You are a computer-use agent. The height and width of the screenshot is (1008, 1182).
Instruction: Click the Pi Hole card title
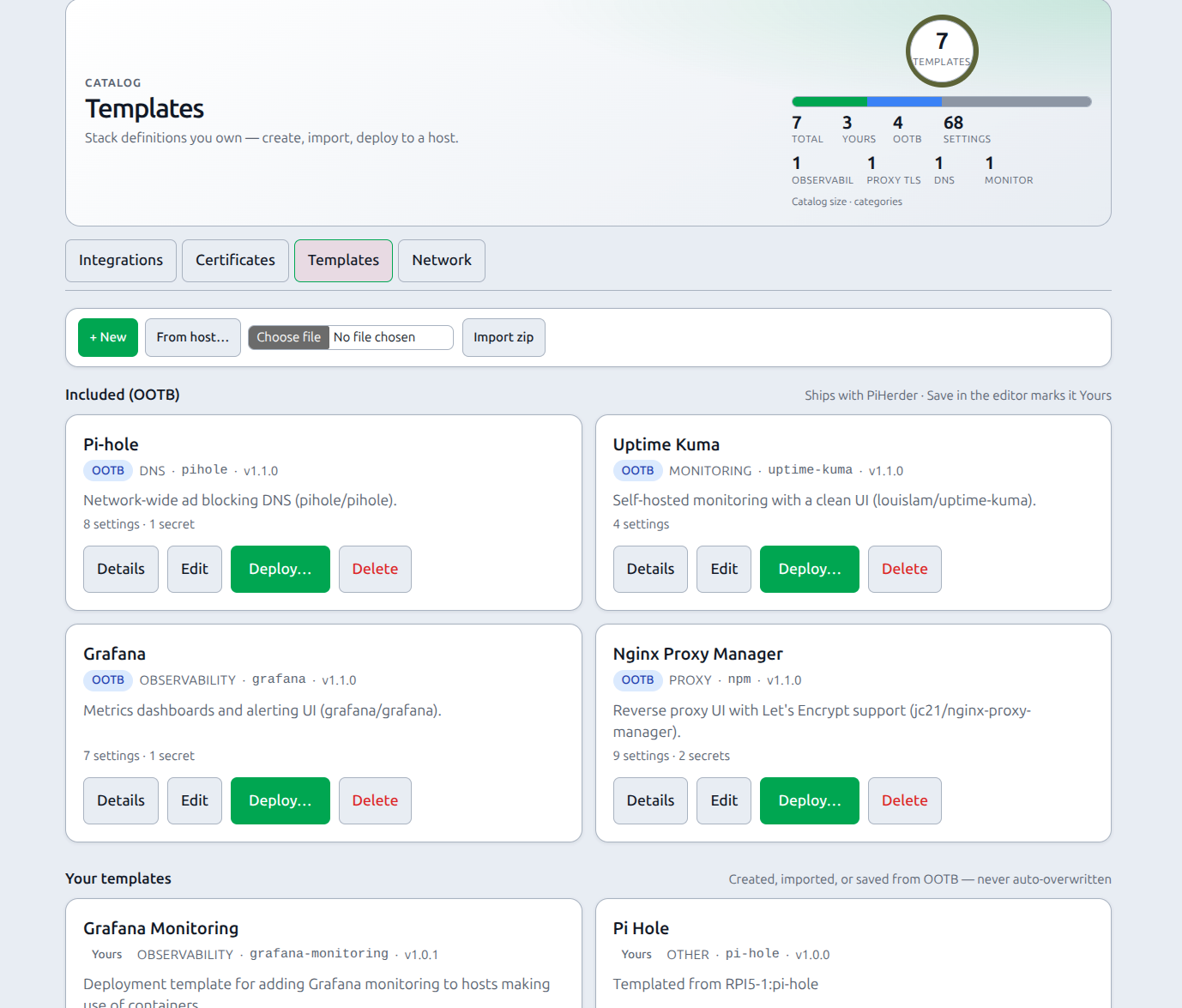coord(641,928)
